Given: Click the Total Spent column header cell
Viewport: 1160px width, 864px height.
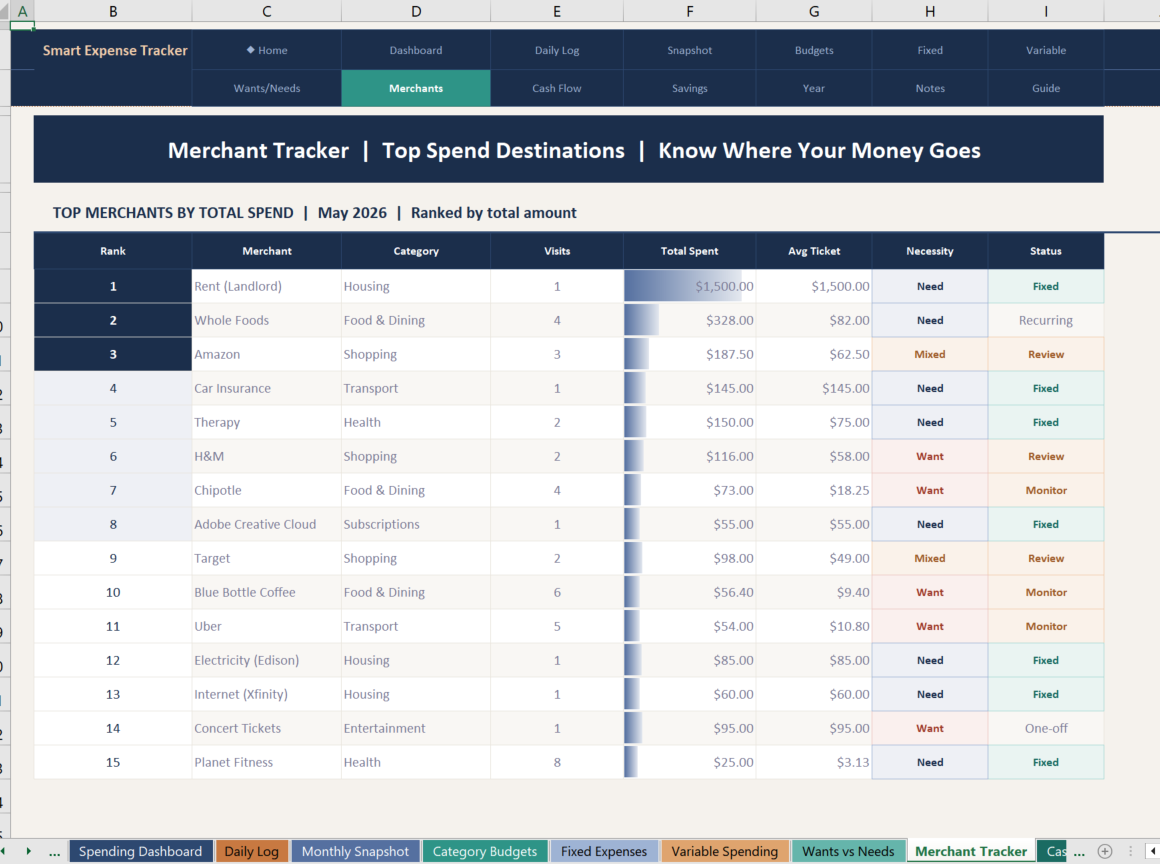Looking at the screenshot, I should click(689, 251).
